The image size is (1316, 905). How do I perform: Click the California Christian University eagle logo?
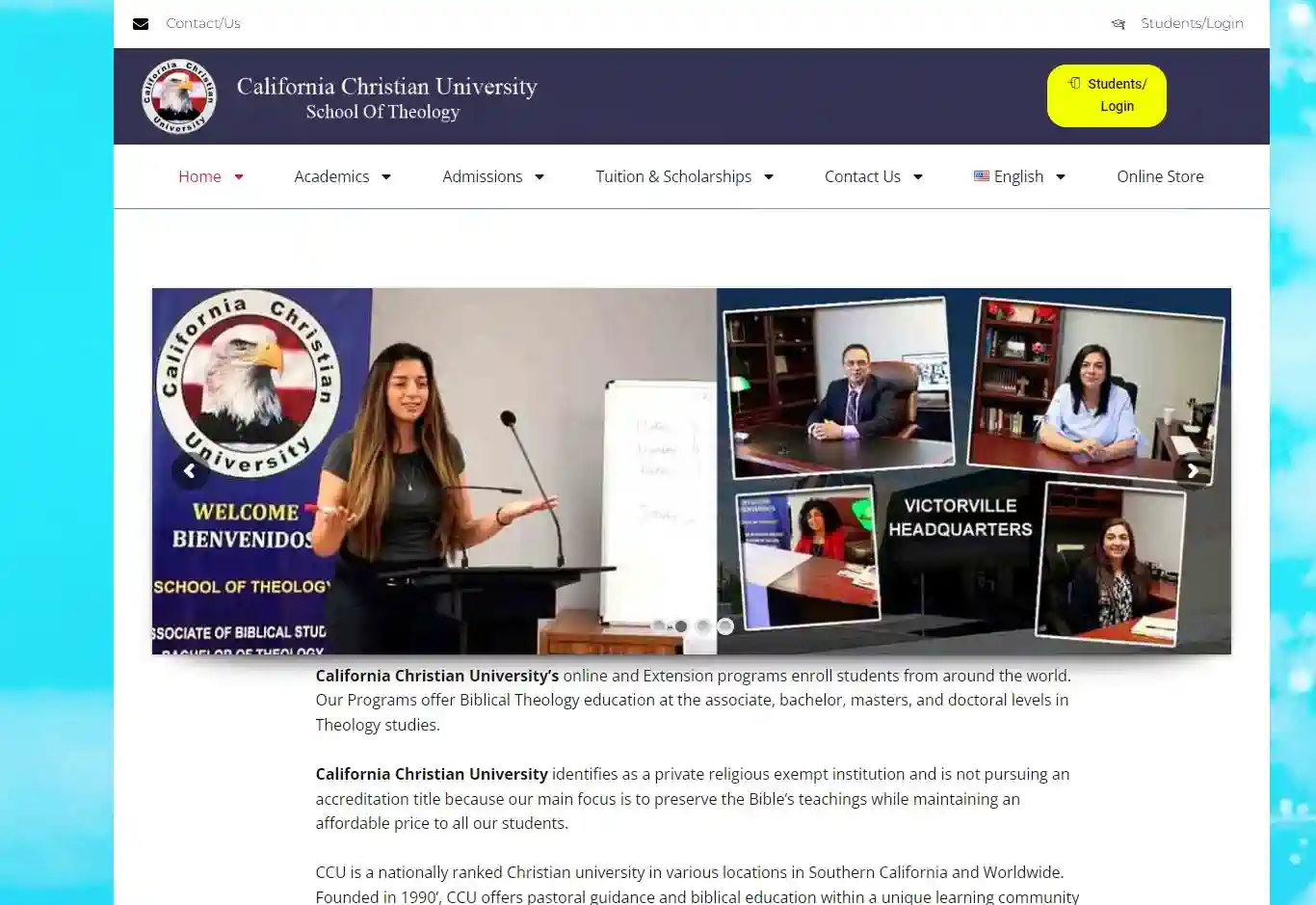(x=178, y=96)
